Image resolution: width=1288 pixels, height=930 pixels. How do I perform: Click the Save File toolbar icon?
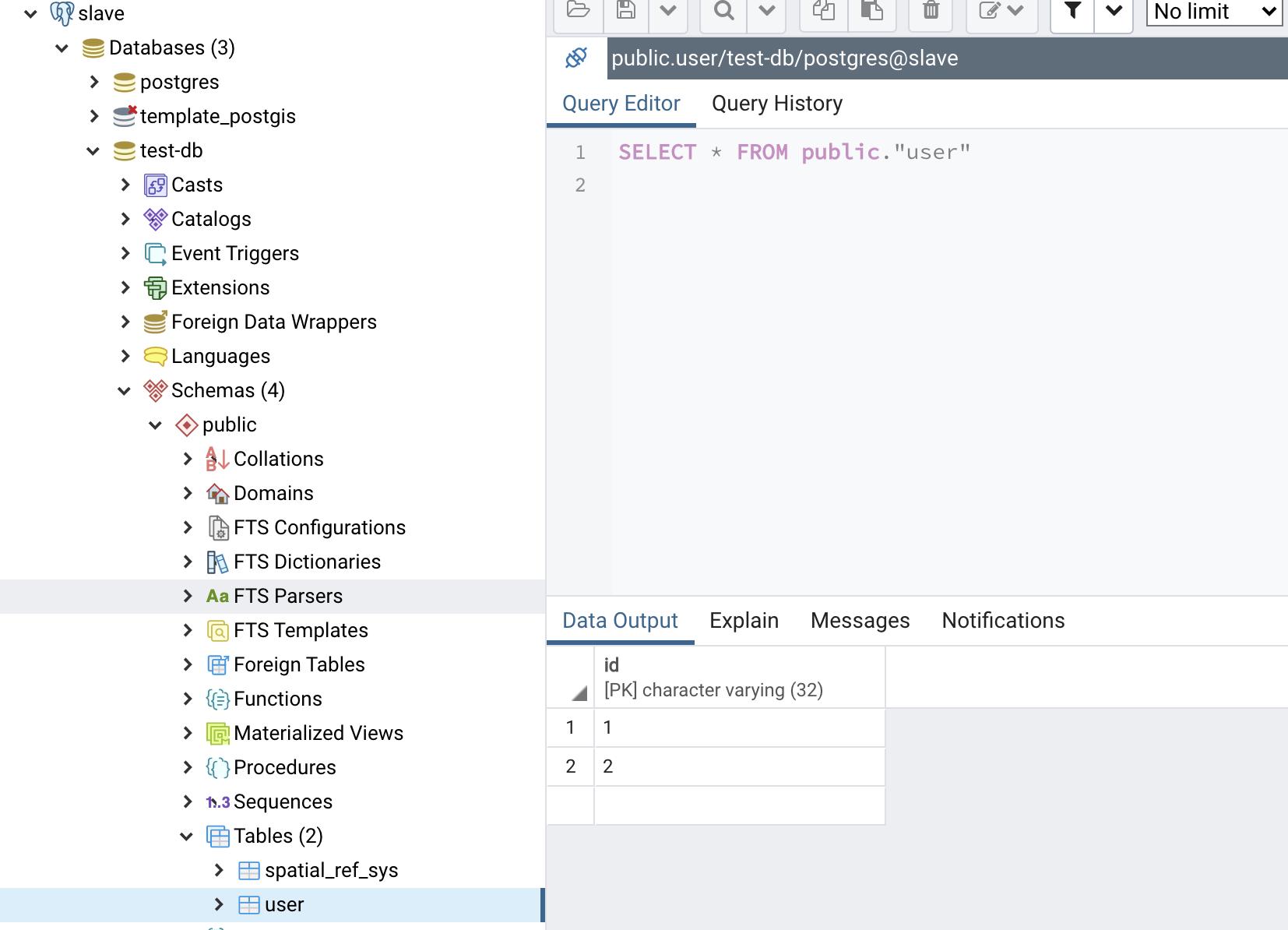tap(625, 10)
